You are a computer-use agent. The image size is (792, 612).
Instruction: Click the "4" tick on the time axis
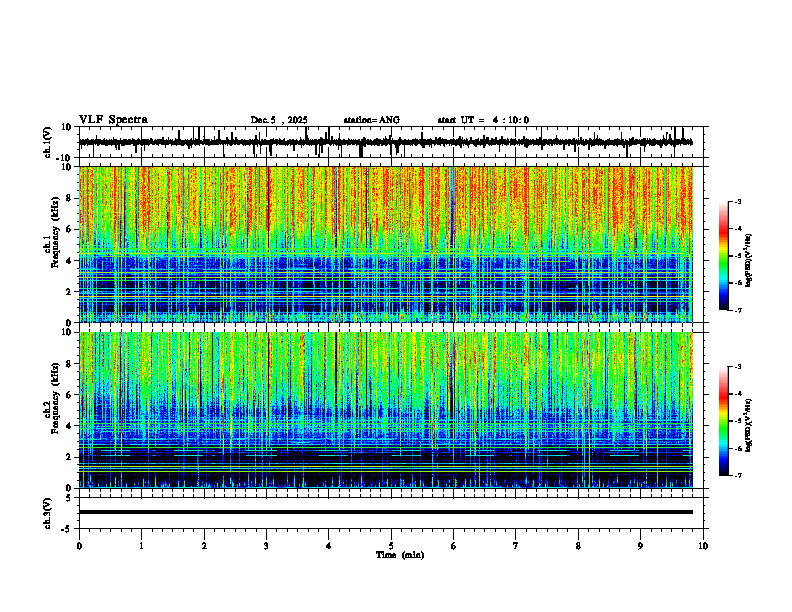(x=329, y=546)
